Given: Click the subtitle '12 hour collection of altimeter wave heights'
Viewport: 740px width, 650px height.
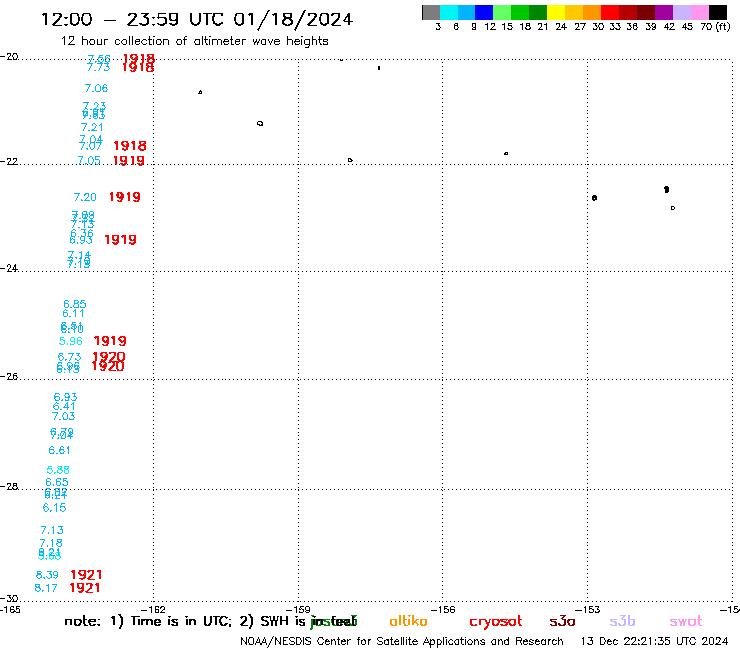Looking at the screenshot, I should (x=194, y=41).
